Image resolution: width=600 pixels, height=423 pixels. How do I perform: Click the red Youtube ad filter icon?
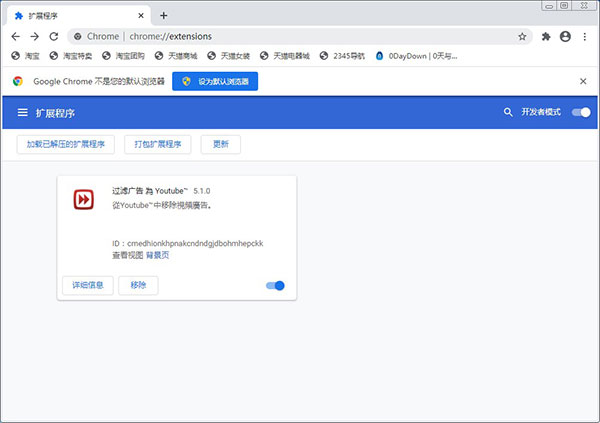click(83, 199)
